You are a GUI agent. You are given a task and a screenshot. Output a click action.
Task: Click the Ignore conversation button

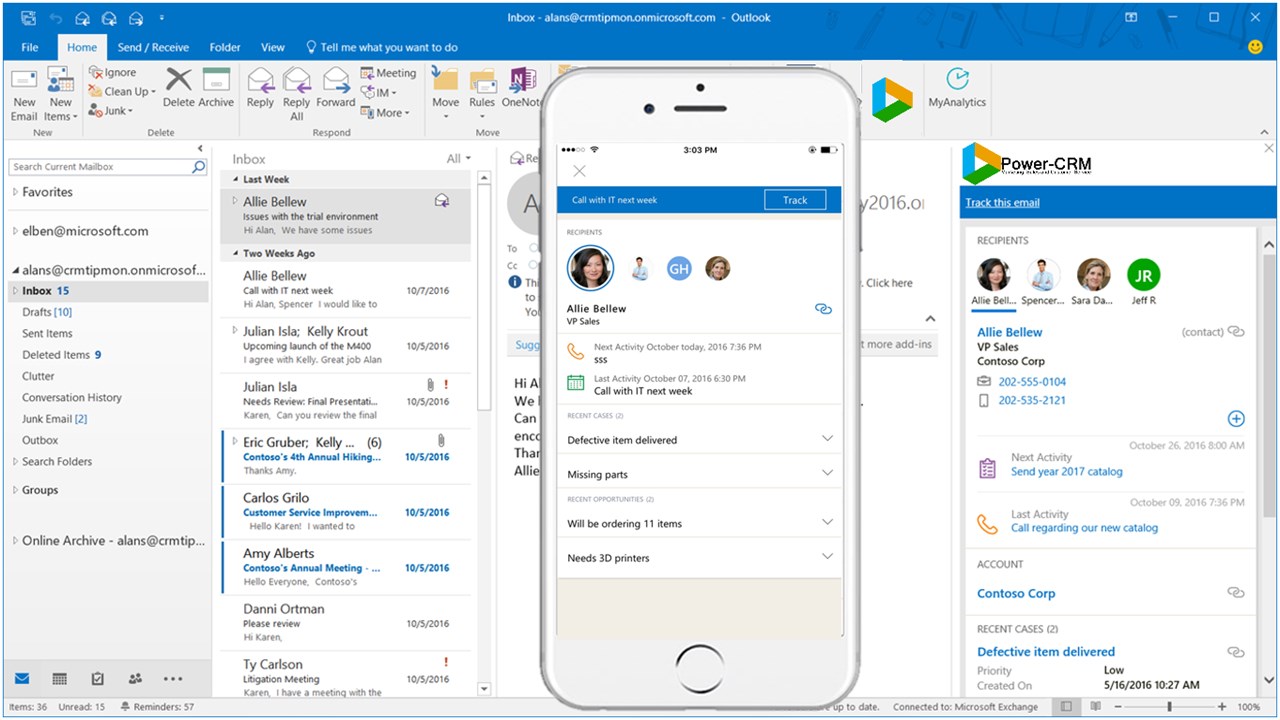(x=113, y=72)
